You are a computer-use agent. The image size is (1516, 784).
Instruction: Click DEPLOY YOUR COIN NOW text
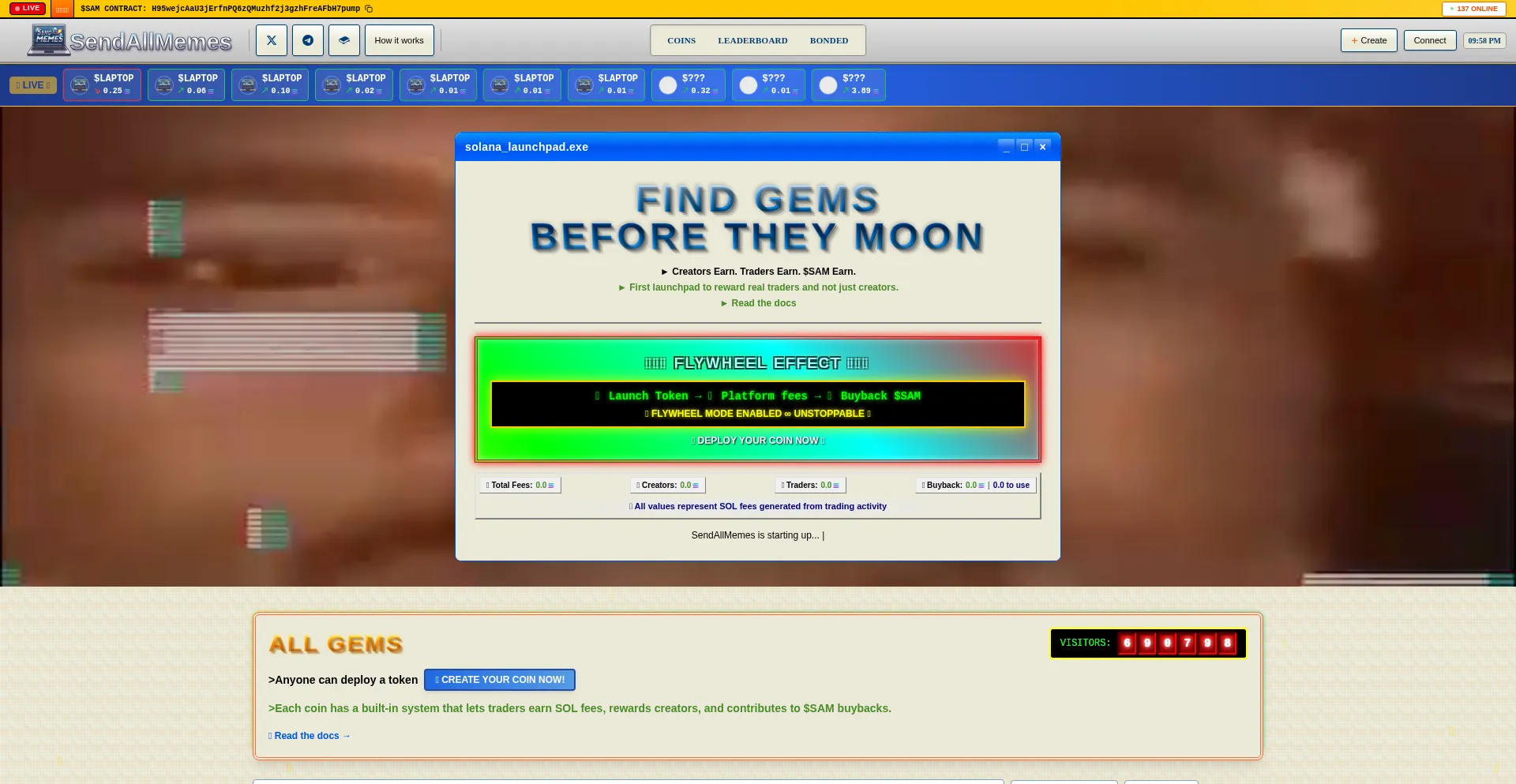click(x=758, y=441)
